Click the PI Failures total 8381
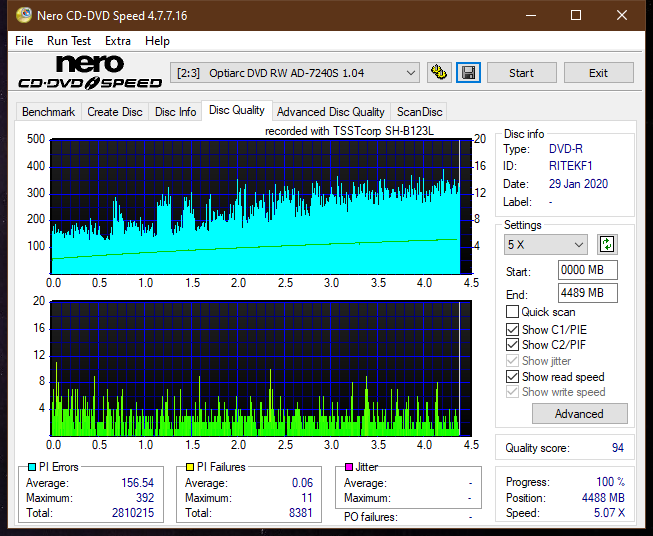Viewport: 653px width, 536px height. click(x=301, y=513)
